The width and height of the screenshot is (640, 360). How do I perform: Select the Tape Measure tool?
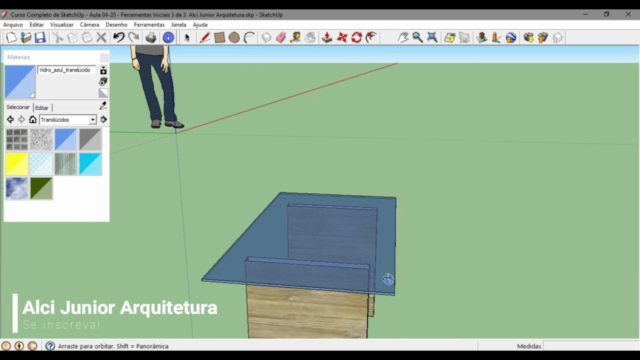click(296, 38)
